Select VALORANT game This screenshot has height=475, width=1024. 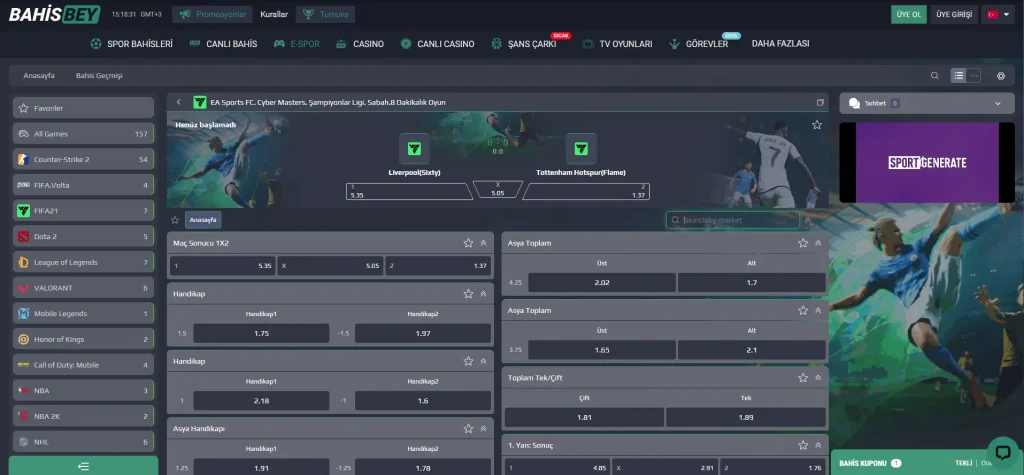[x=84, y=287]
